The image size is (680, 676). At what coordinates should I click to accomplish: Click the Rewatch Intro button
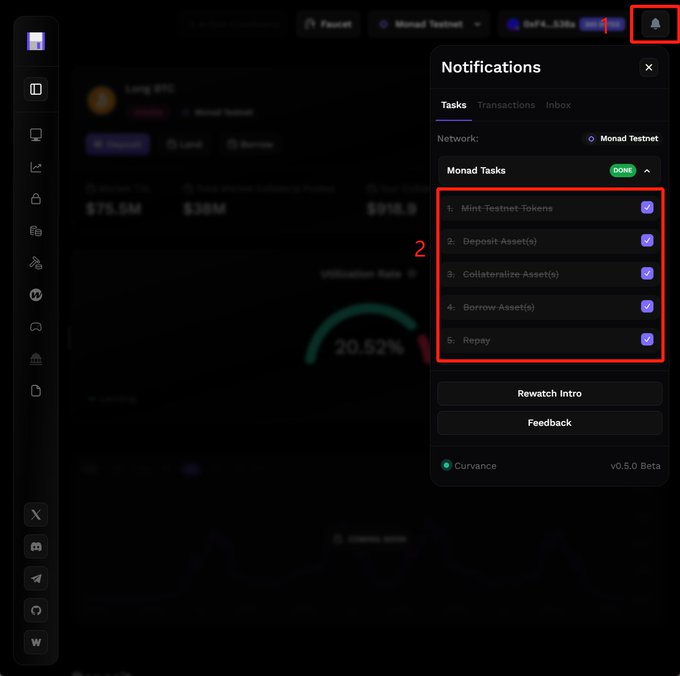tap(549, 393)
